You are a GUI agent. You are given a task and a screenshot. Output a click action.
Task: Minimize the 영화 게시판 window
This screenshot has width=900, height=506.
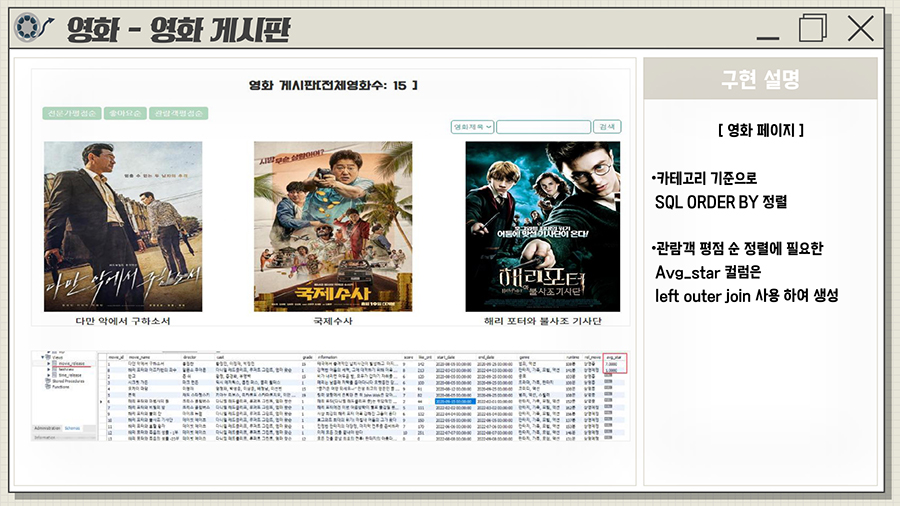[767, 37]
